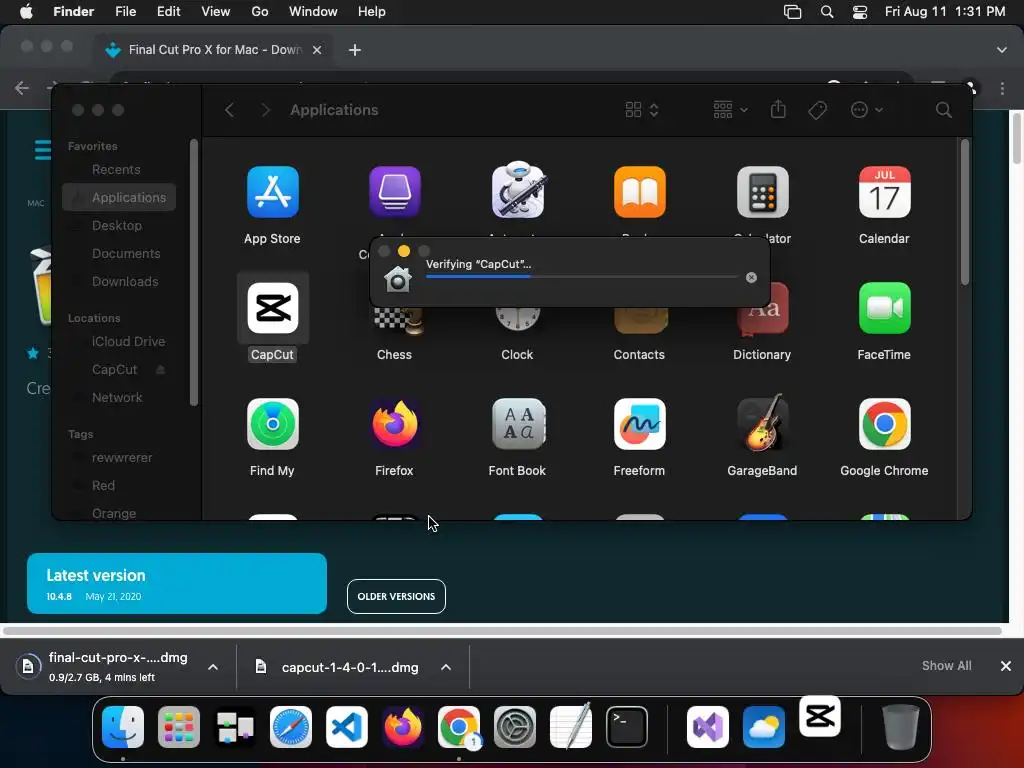Viewport: 1024px width, 768px height.
Task: Open the Books app icon
Action: 639,192
